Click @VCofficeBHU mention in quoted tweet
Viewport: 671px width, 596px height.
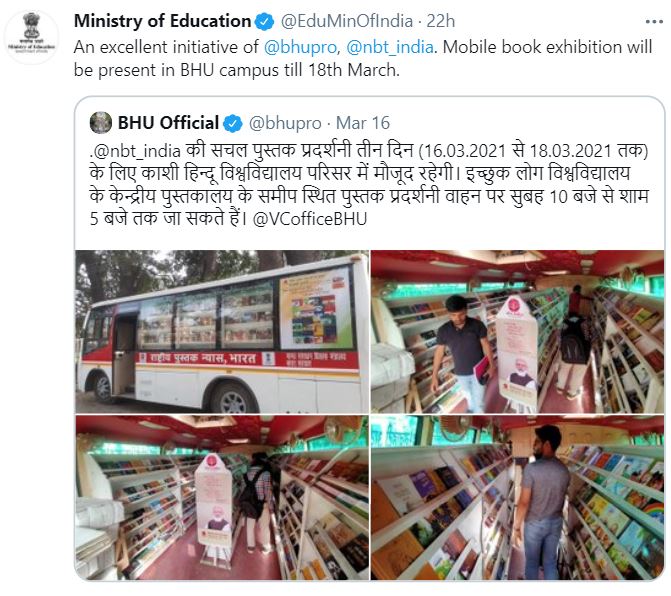pos(310,219)
